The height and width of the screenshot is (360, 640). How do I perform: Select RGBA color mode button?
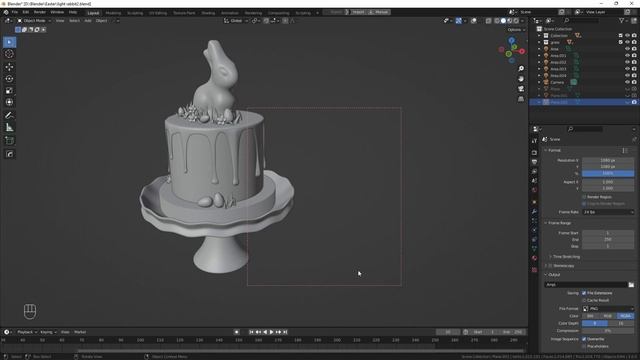(626, 316)
